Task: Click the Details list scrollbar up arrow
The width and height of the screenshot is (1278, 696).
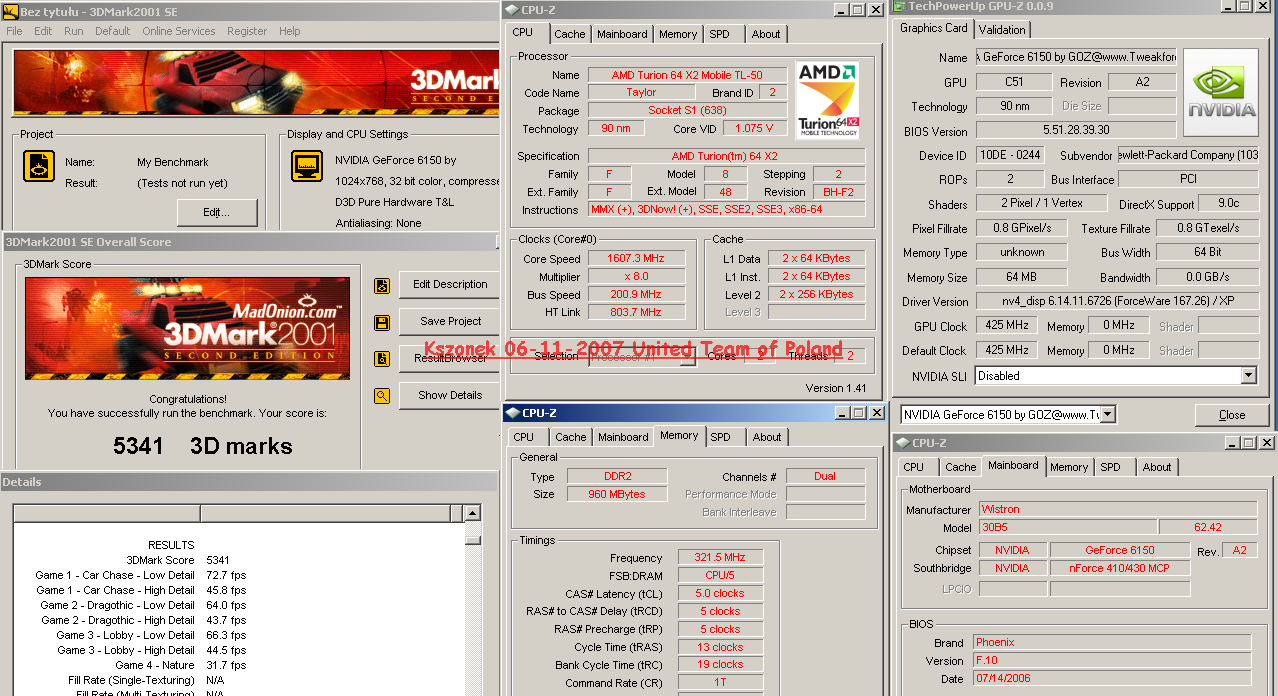Action: point(473,514)
